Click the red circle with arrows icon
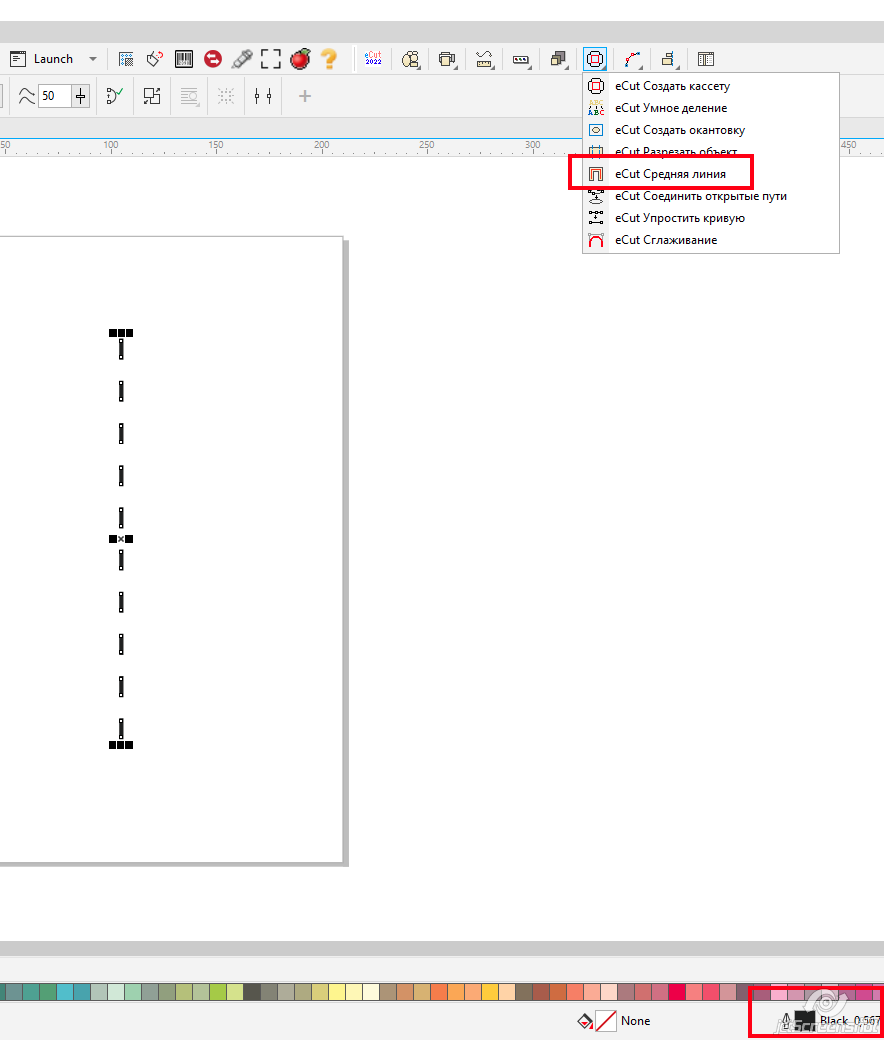The image size is (884, 1040). pos(213,59)
